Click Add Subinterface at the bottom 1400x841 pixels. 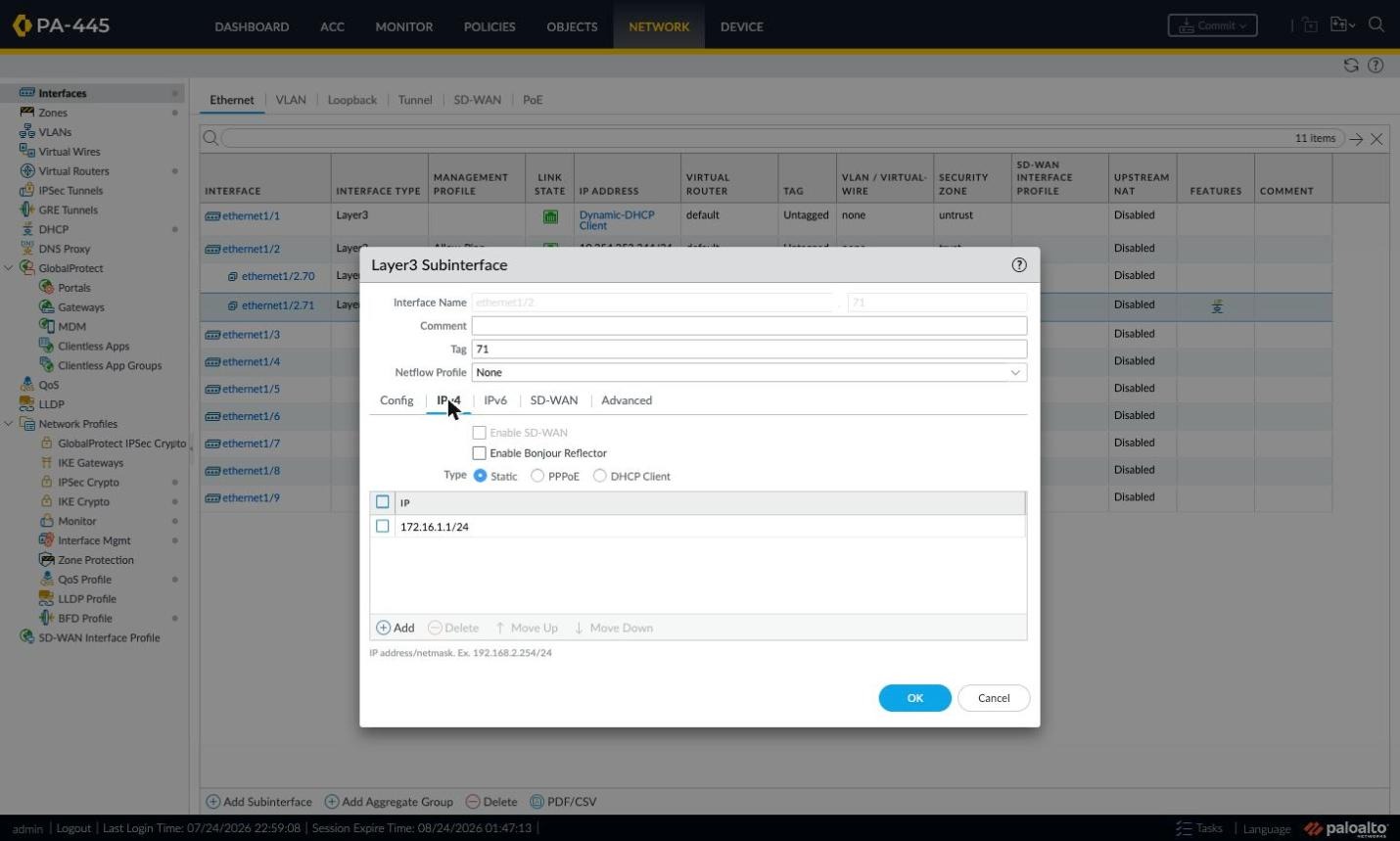258,801
